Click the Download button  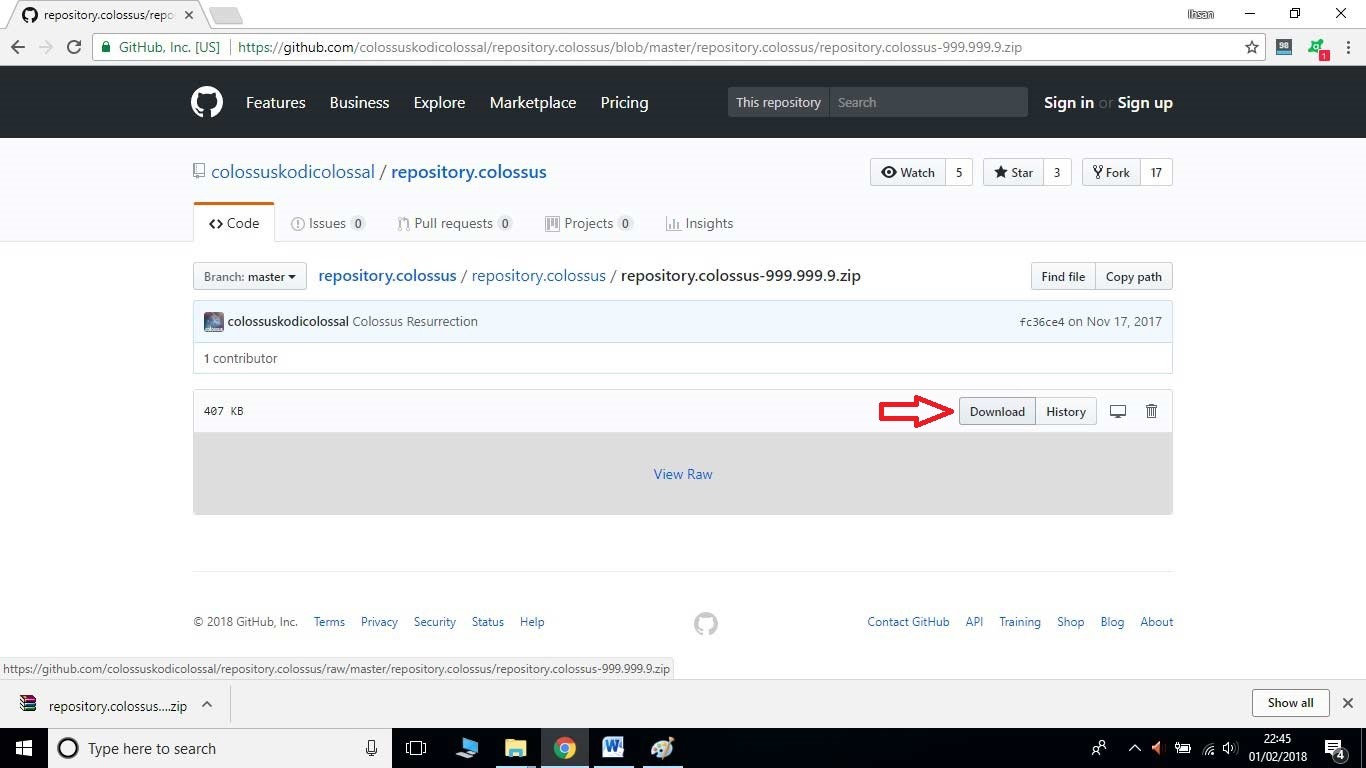click(996, 411)
